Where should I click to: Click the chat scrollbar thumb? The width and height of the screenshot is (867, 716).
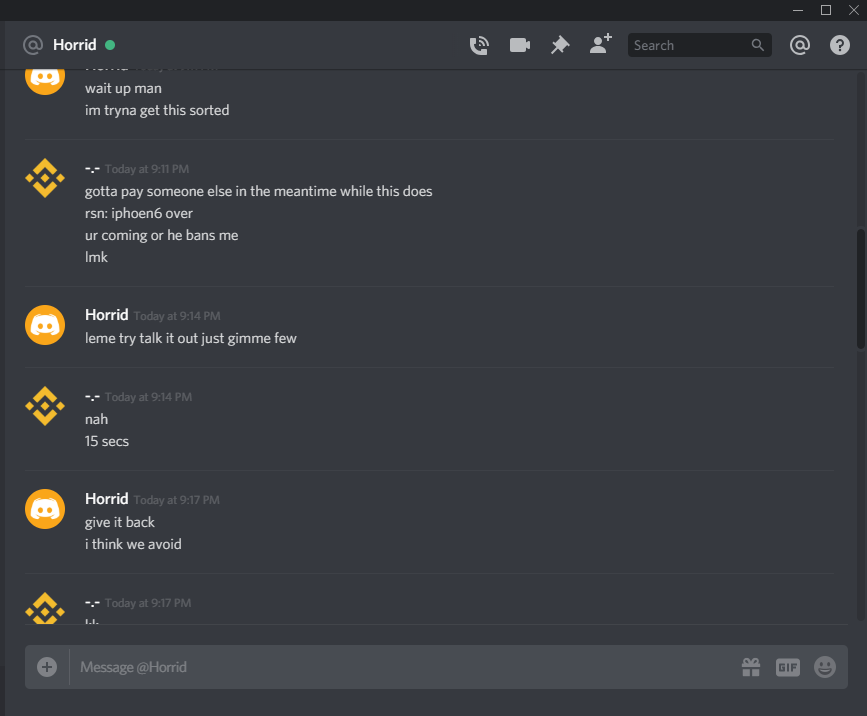861,288
